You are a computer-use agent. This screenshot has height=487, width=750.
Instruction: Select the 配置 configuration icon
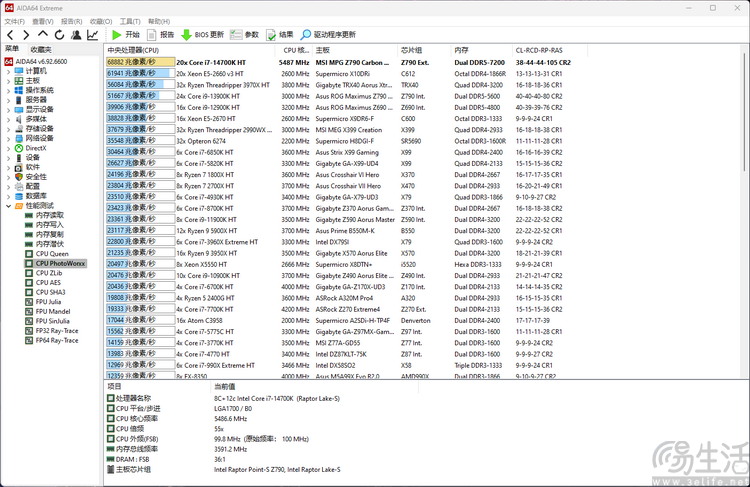click(x=19, y=186)
